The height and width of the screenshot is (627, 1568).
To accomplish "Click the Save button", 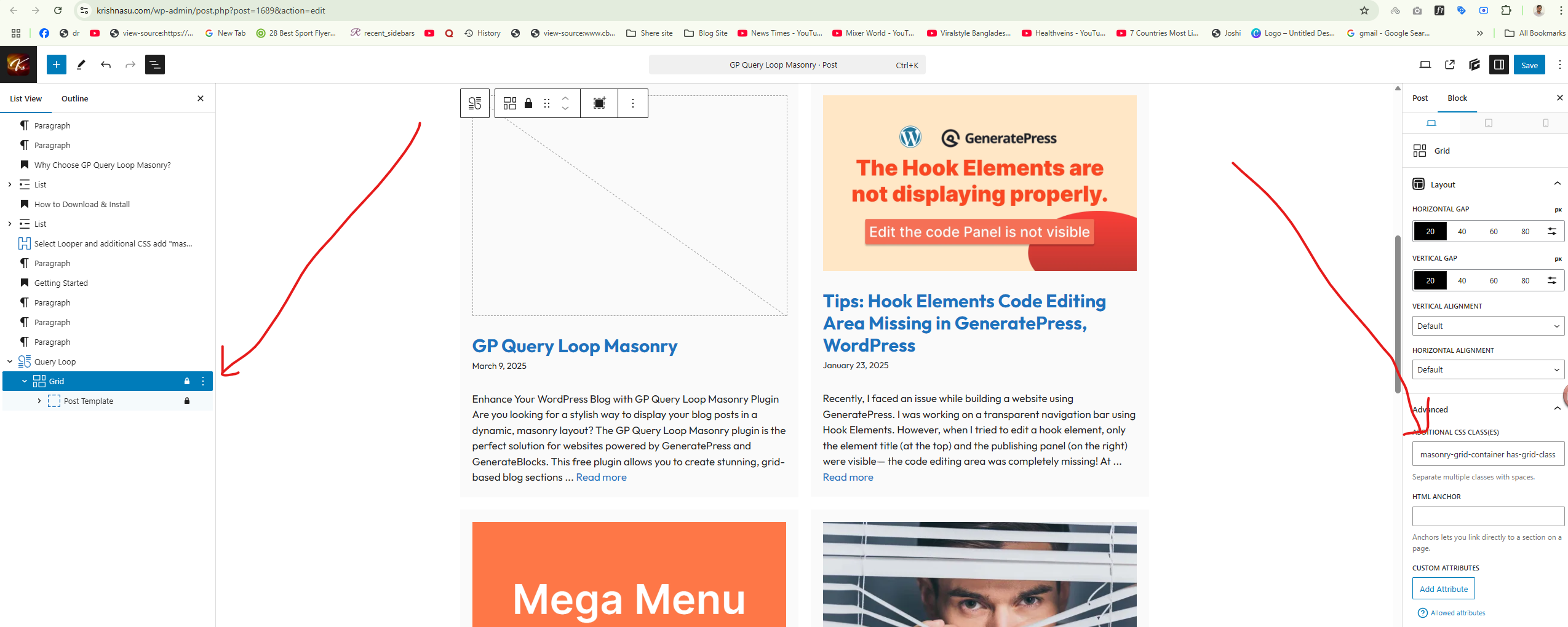I will pyautogui.click(x=1529, y=65).
